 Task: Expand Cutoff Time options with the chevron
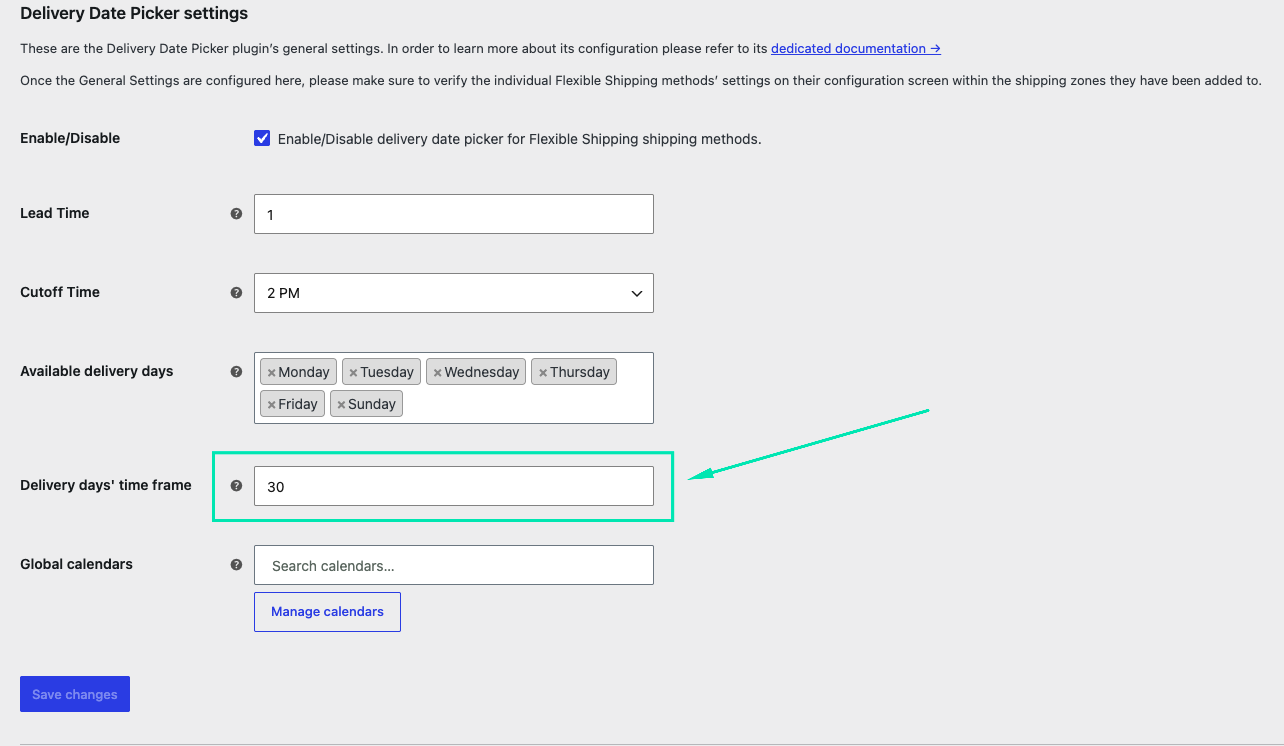(636, 293)
